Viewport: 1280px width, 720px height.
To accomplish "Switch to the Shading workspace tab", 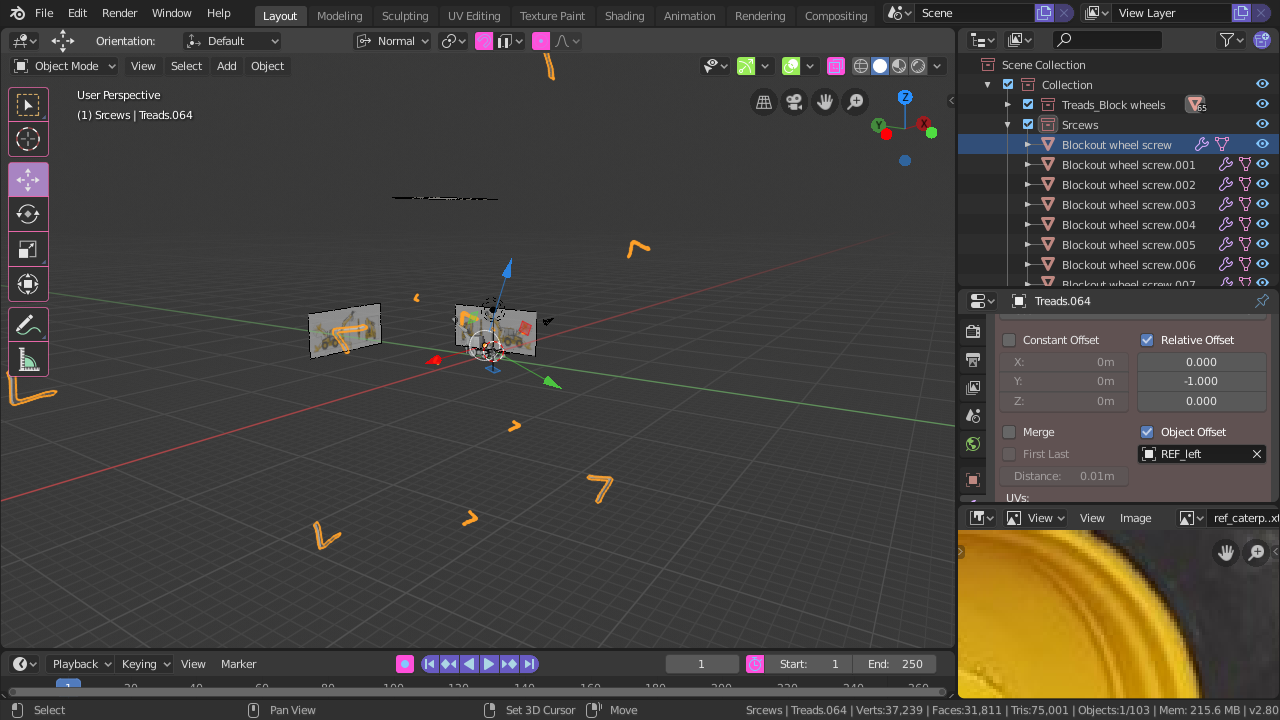I will pos(625,15).
